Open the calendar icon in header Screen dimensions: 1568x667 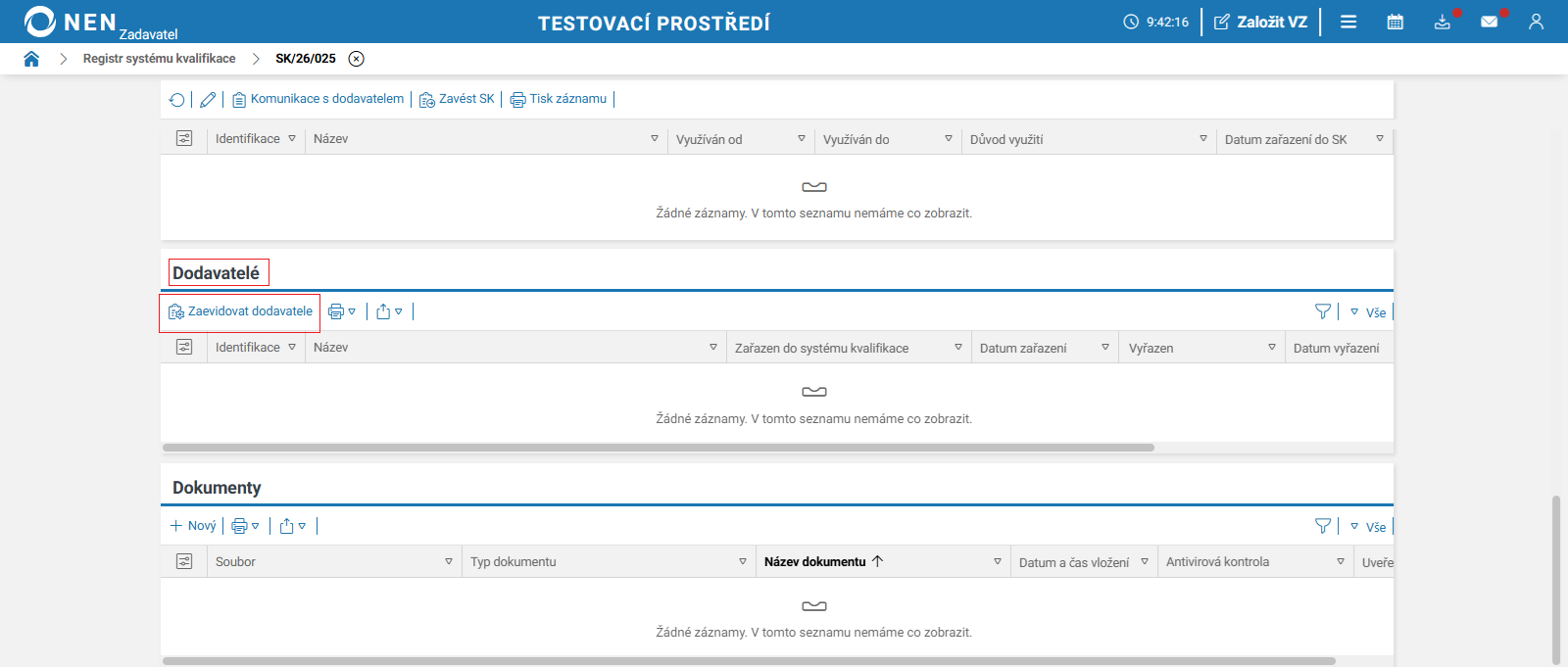pos(1396,22)
